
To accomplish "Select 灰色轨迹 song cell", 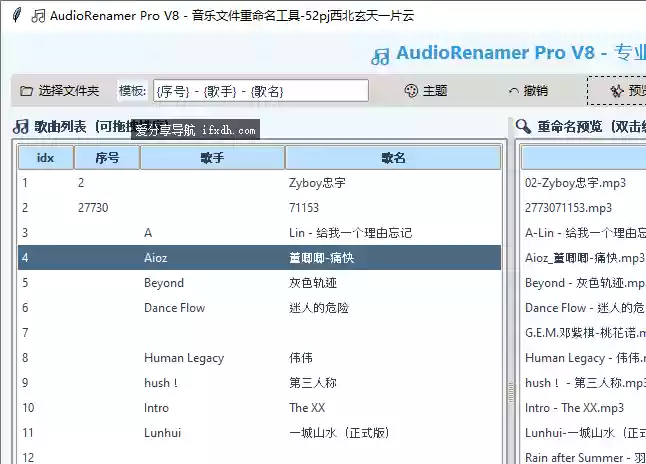I will [x=313, y=283].
